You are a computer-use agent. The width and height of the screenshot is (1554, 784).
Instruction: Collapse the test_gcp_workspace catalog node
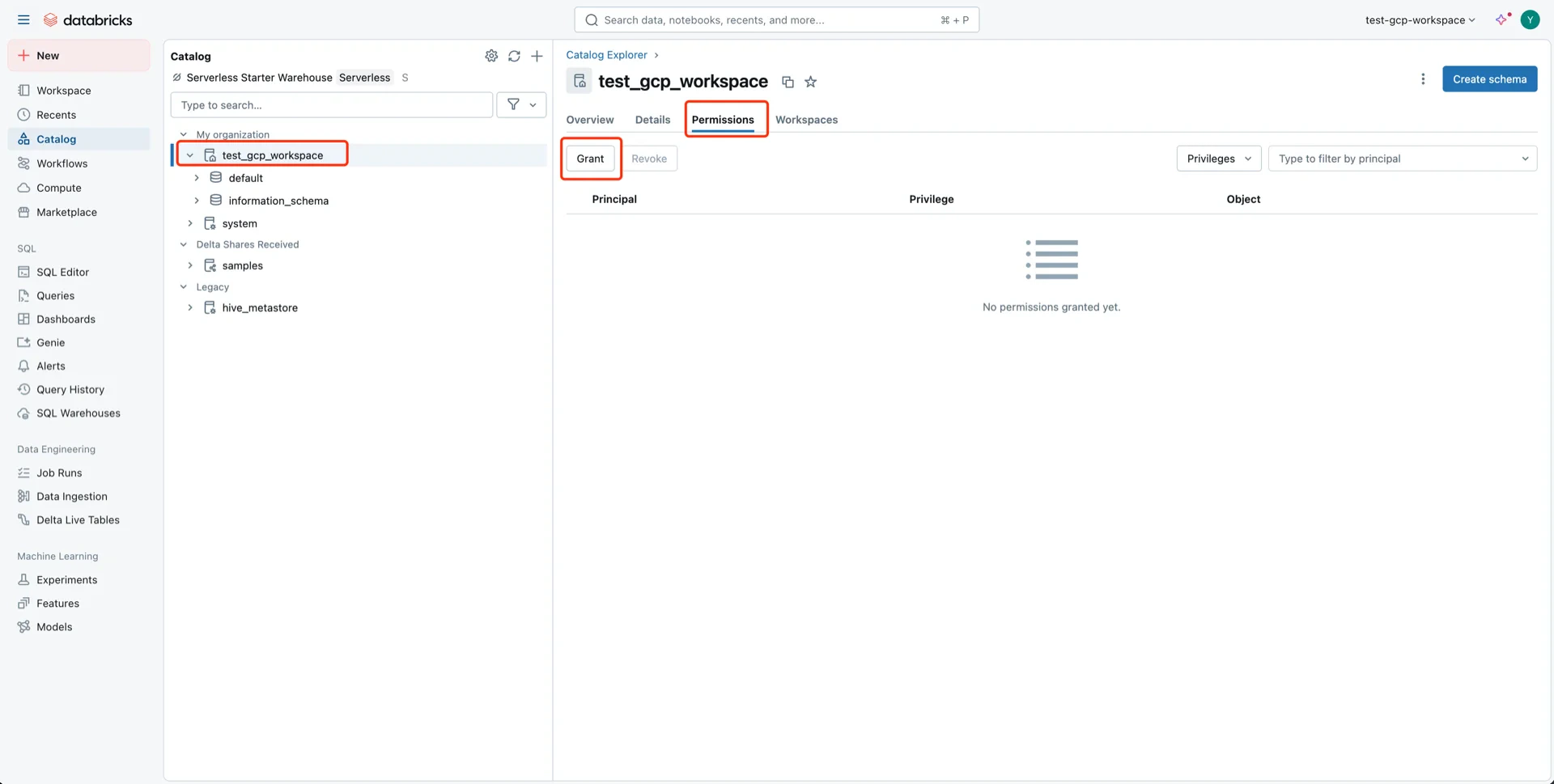[x=190, y=155]
